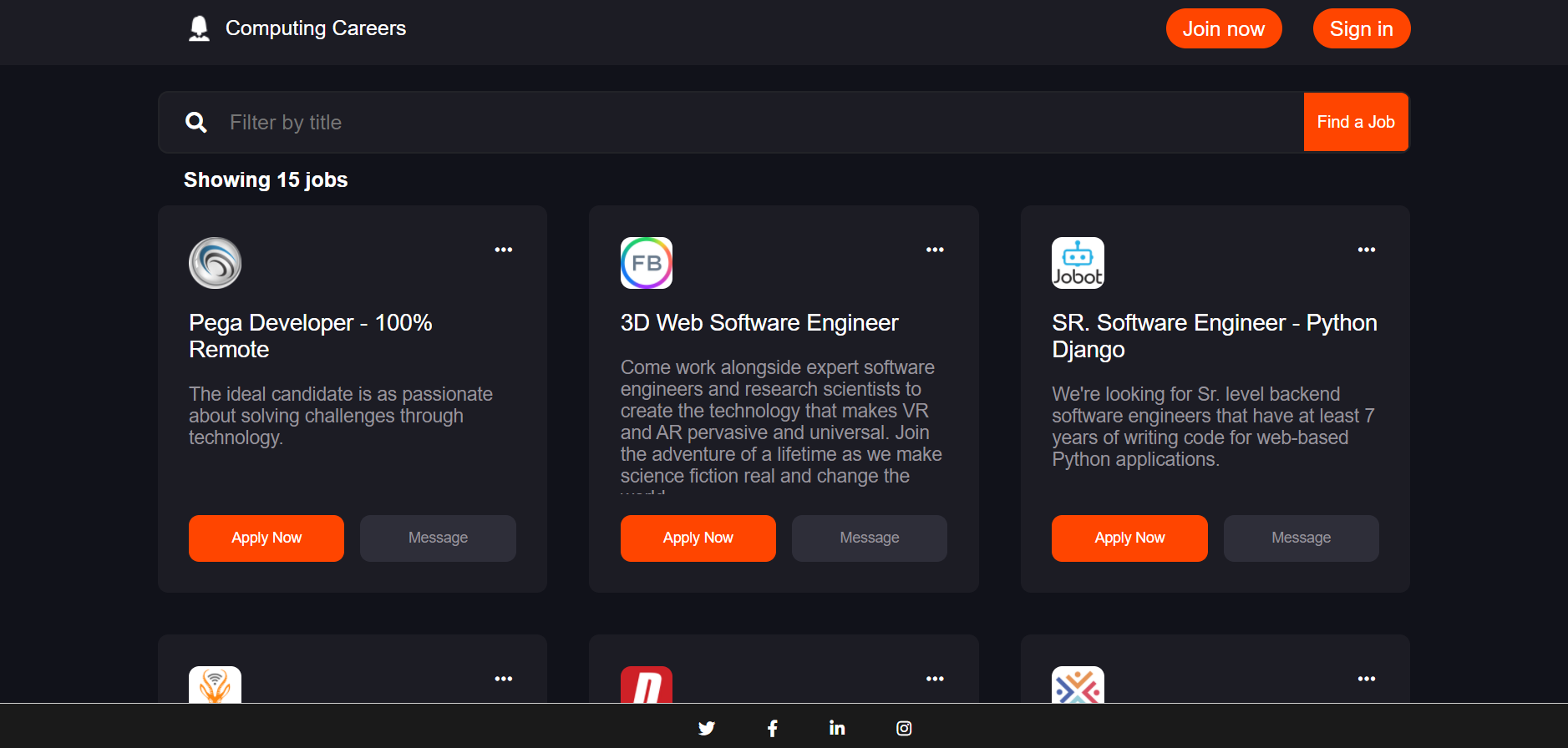This screenshot has width=1568, height=748.
Task: Click the FB company logo
Action: 646,263
